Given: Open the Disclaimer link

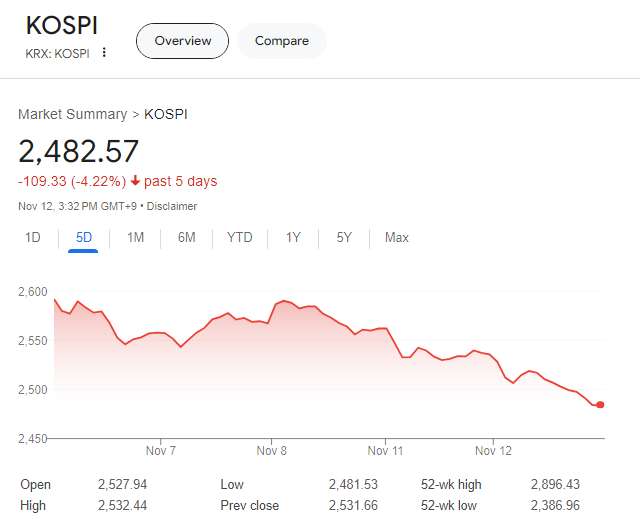Looking at the screenshot, I should [174, 206].
